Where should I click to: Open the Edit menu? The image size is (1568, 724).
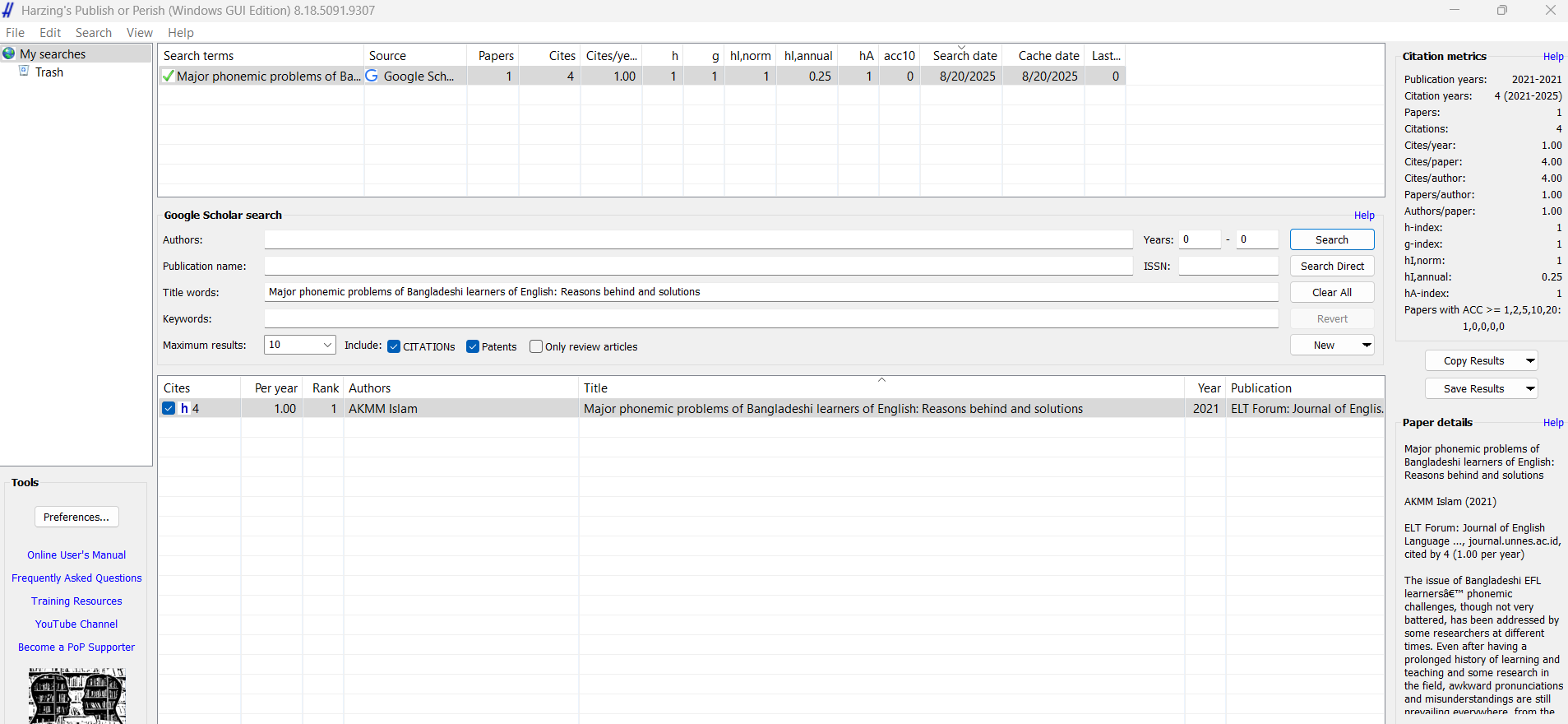[50, 33]
